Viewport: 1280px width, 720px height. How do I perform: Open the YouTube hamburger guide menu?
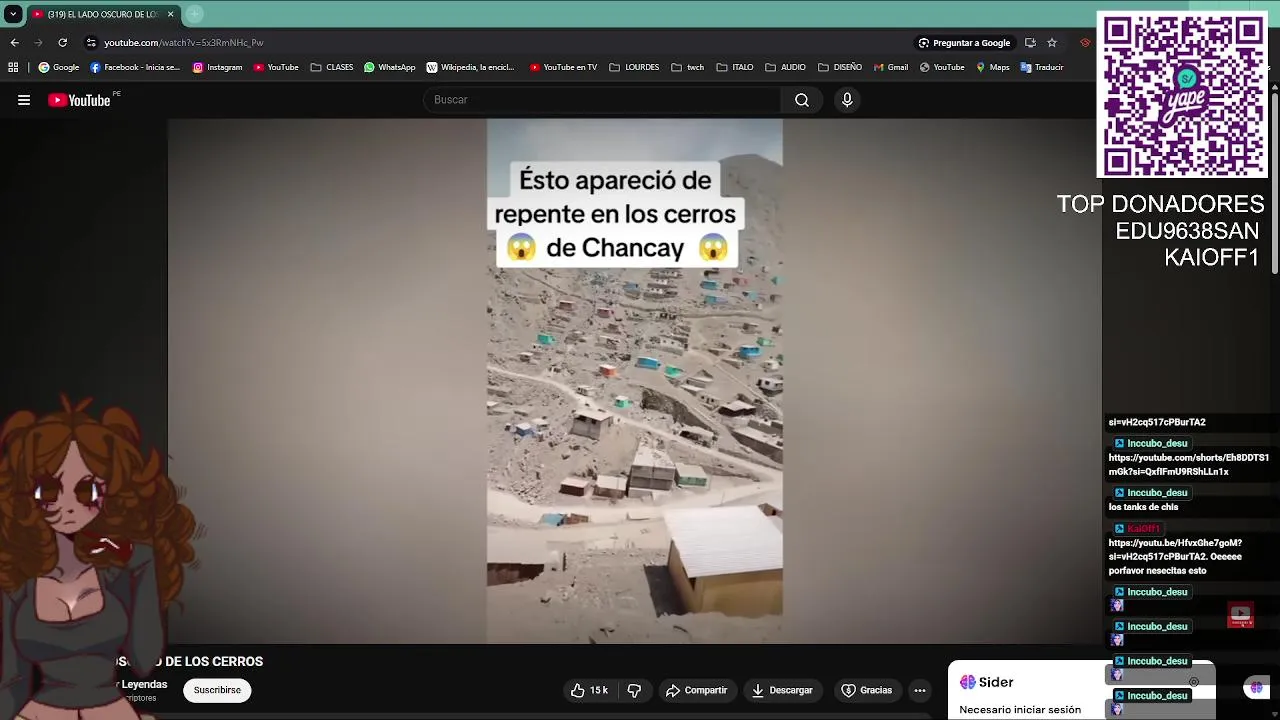[24, 100]
